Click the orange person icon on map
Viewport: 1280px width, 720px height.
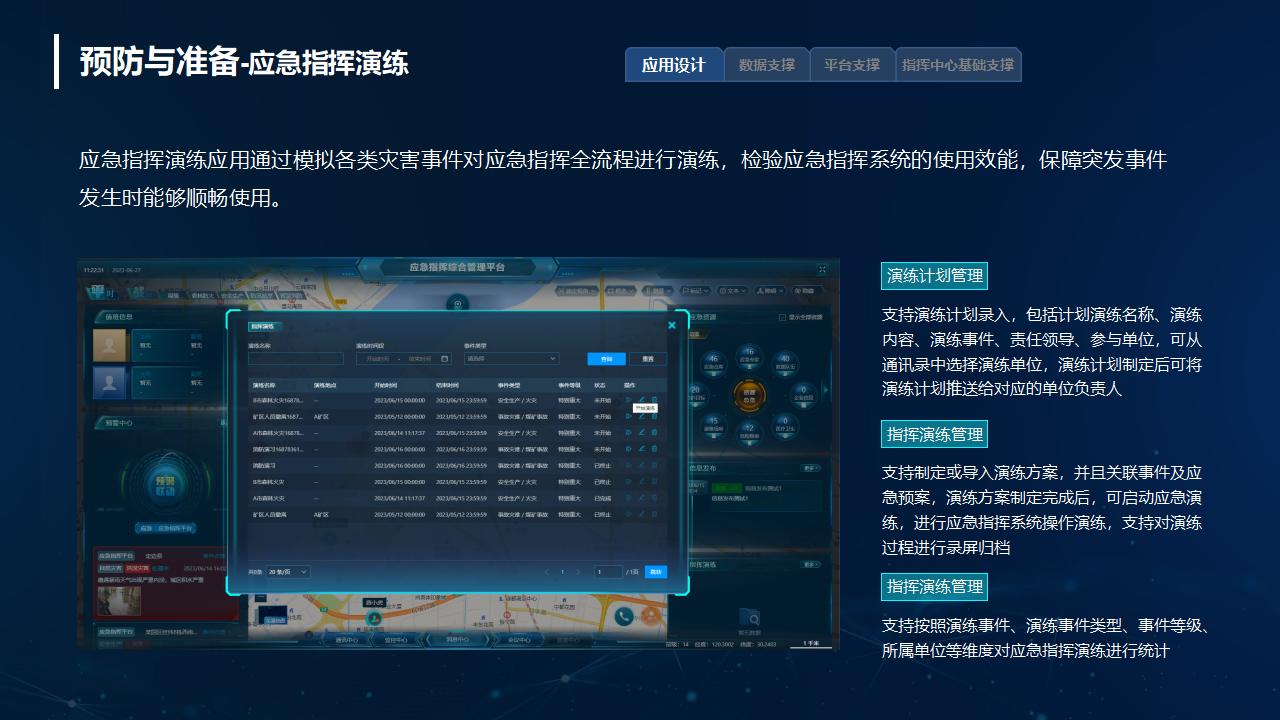[x=653, y=616]
